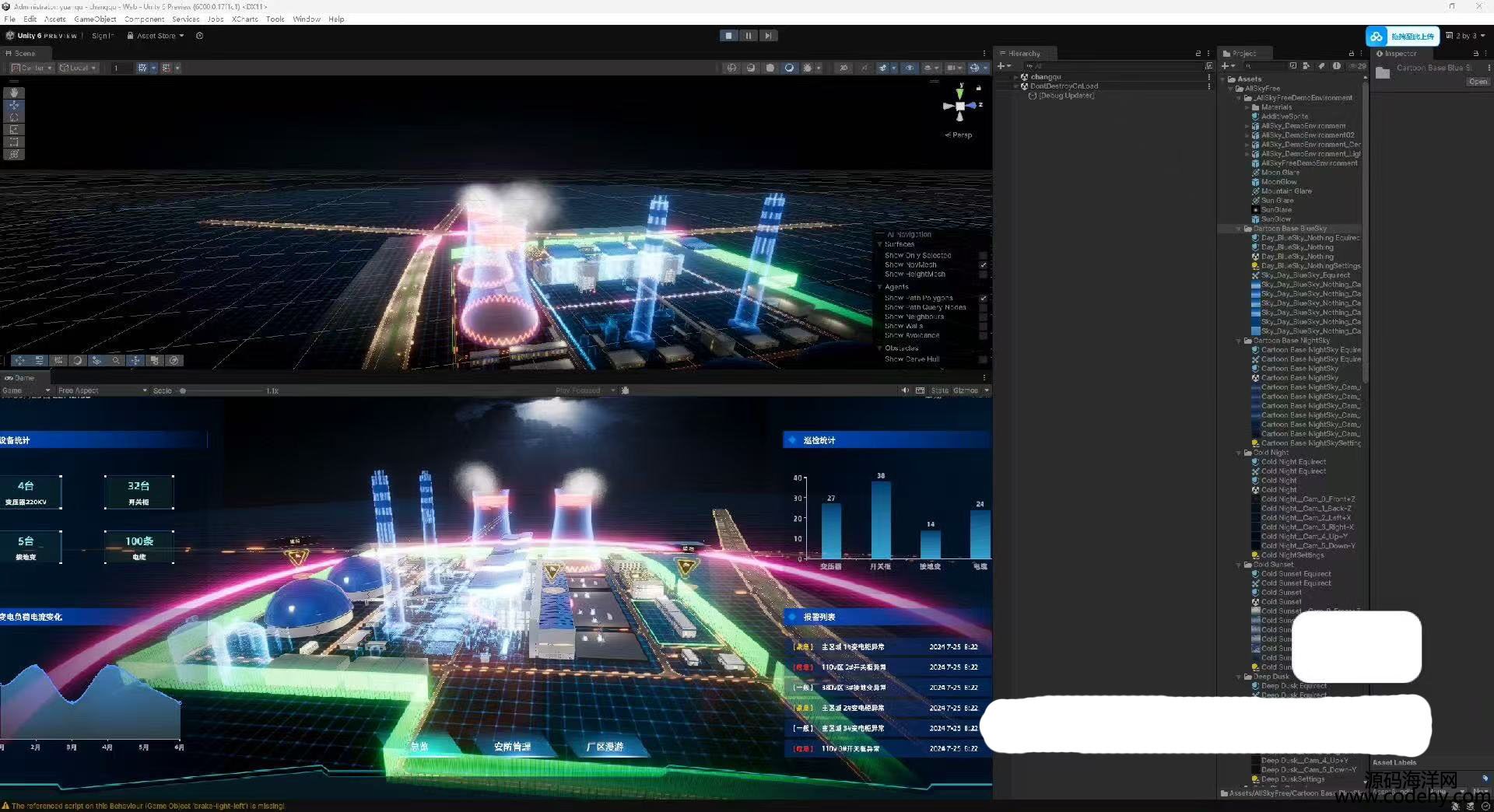The width and height of the screenshot is (1494, 812).
Task: Lock the Inspector panel
Action: tap(1475, 54)
